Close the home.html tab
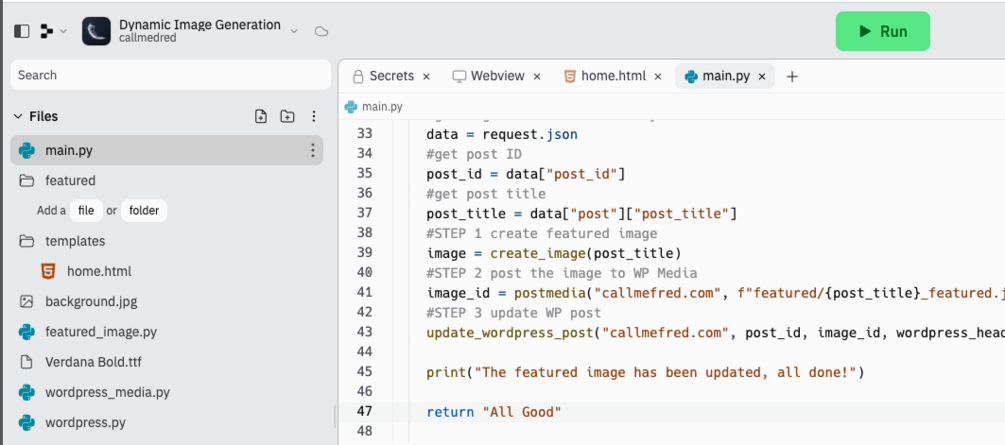 658,76
